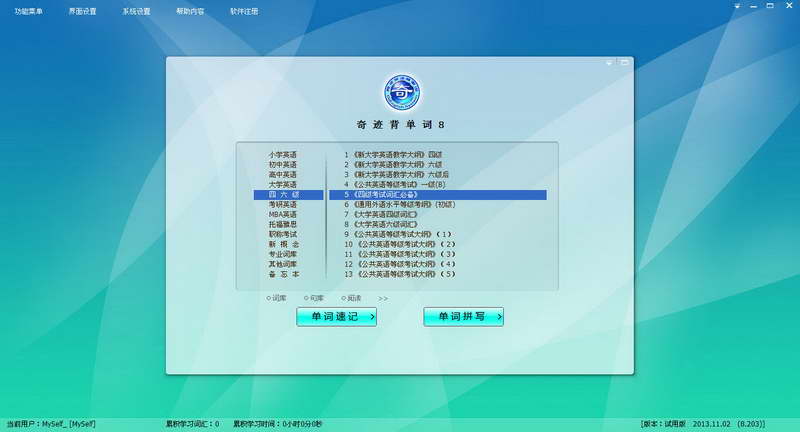This screenshot has width=800, height=432.
Task: Select the 大学英语 category
Action: (x=283, y=185)
